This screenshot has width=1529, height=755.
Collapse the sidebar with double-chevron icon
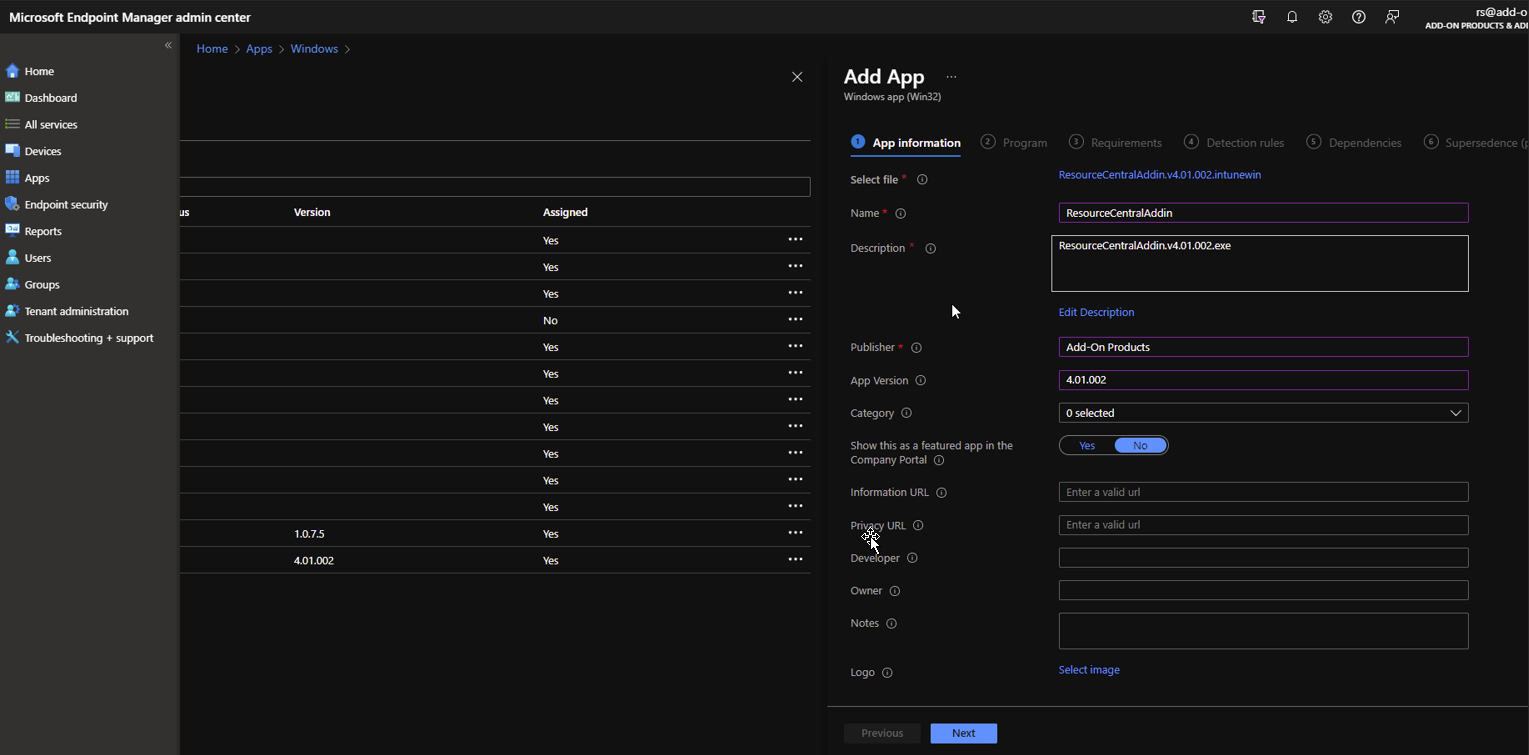(x=168, y=45)
